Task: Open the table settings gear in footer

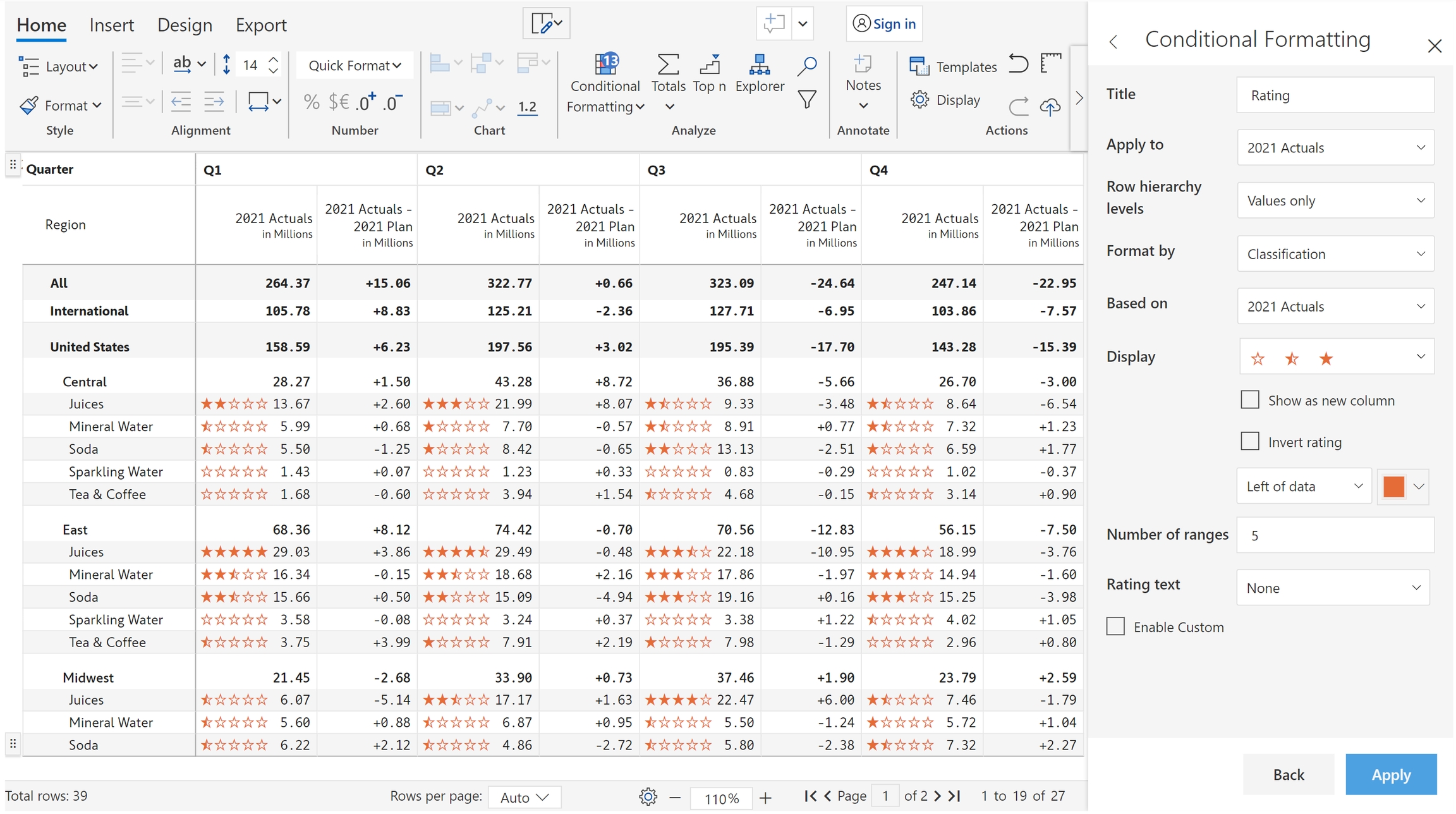Action: (648, 796)
